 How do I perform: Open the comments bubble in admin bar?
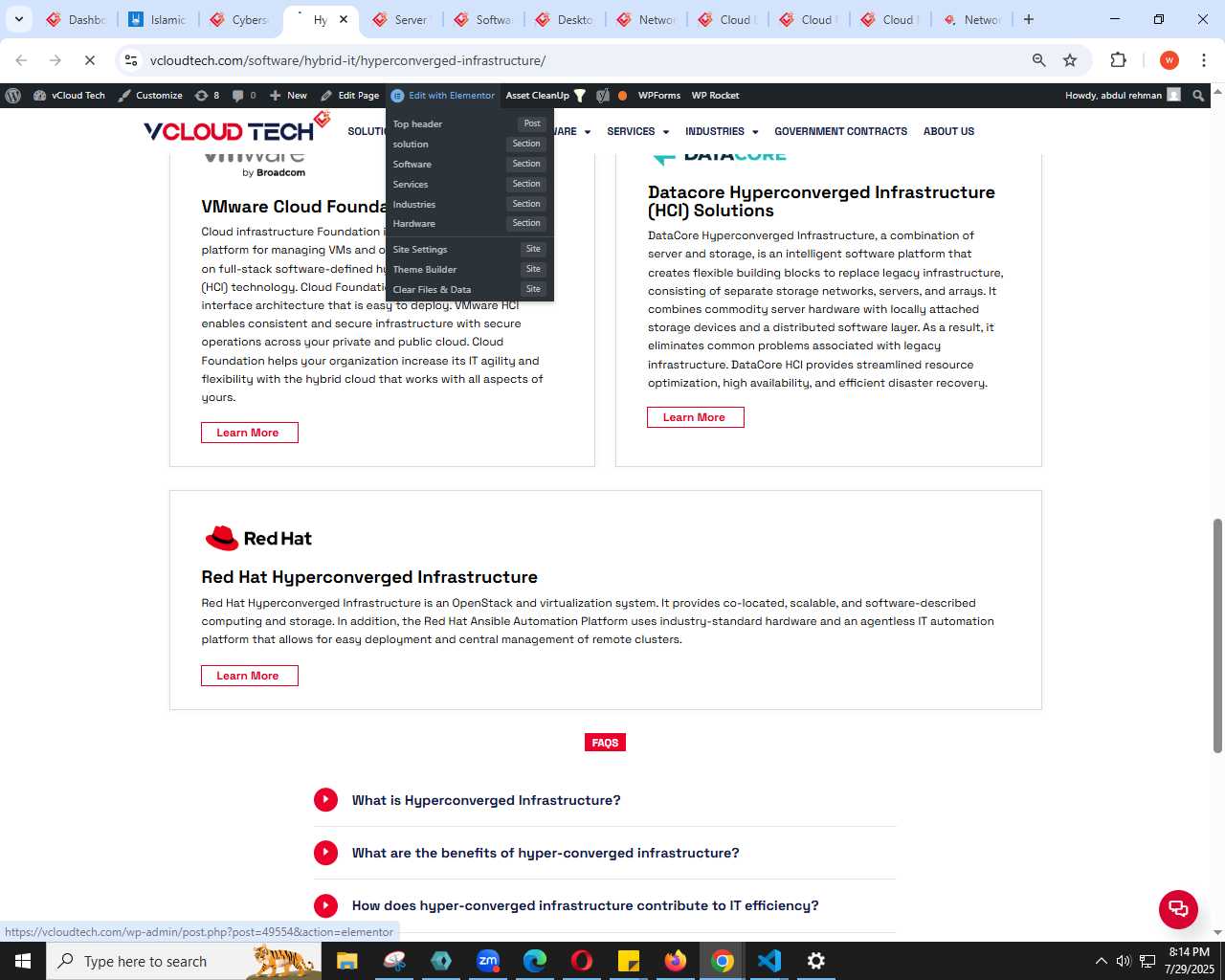click(244, 96)
